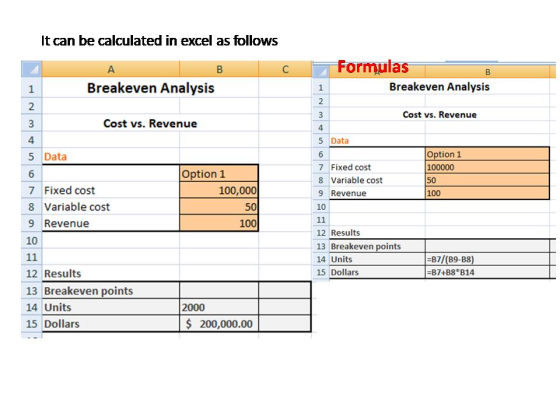Select 'Option 1' cell in Formulas sheet
Image resolution: width=560 pixels, height=420 pixels.
click(488, 154)
